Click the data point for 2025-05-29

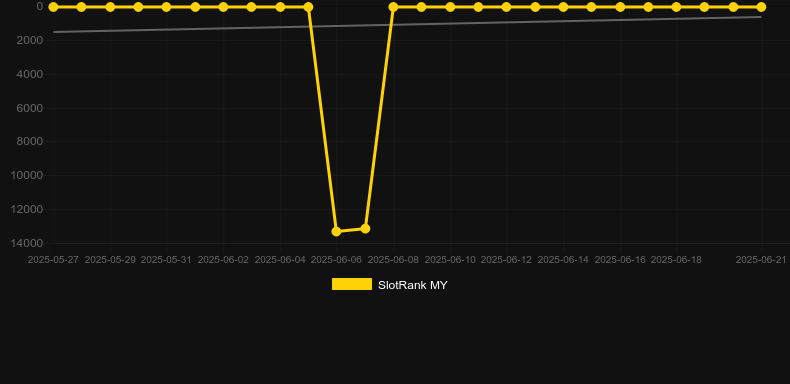click(110, 7)
